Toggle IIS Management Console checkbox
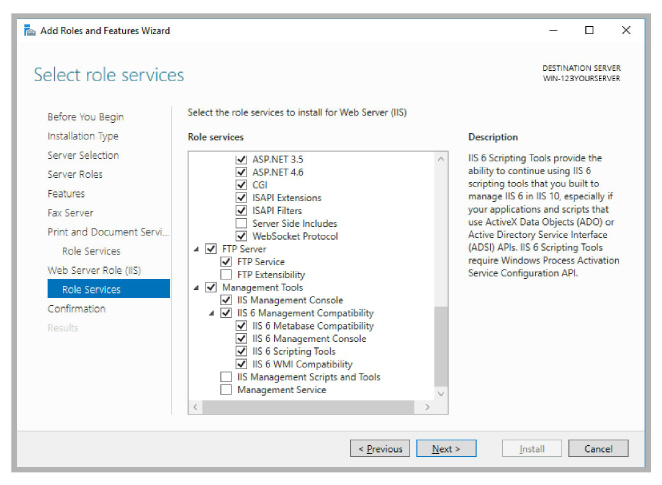662x485 pixels. [x=226, y=300]
